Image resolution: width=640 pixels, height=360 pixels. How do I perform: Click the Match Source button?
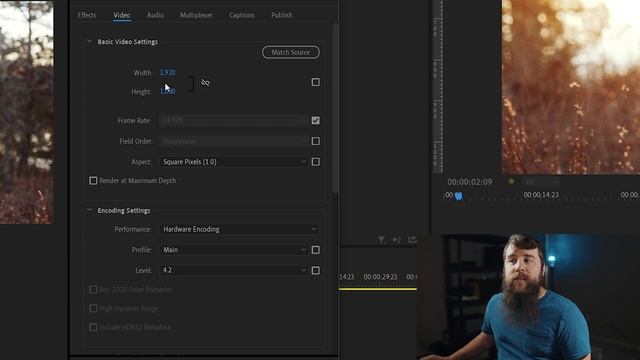(291, 52)
